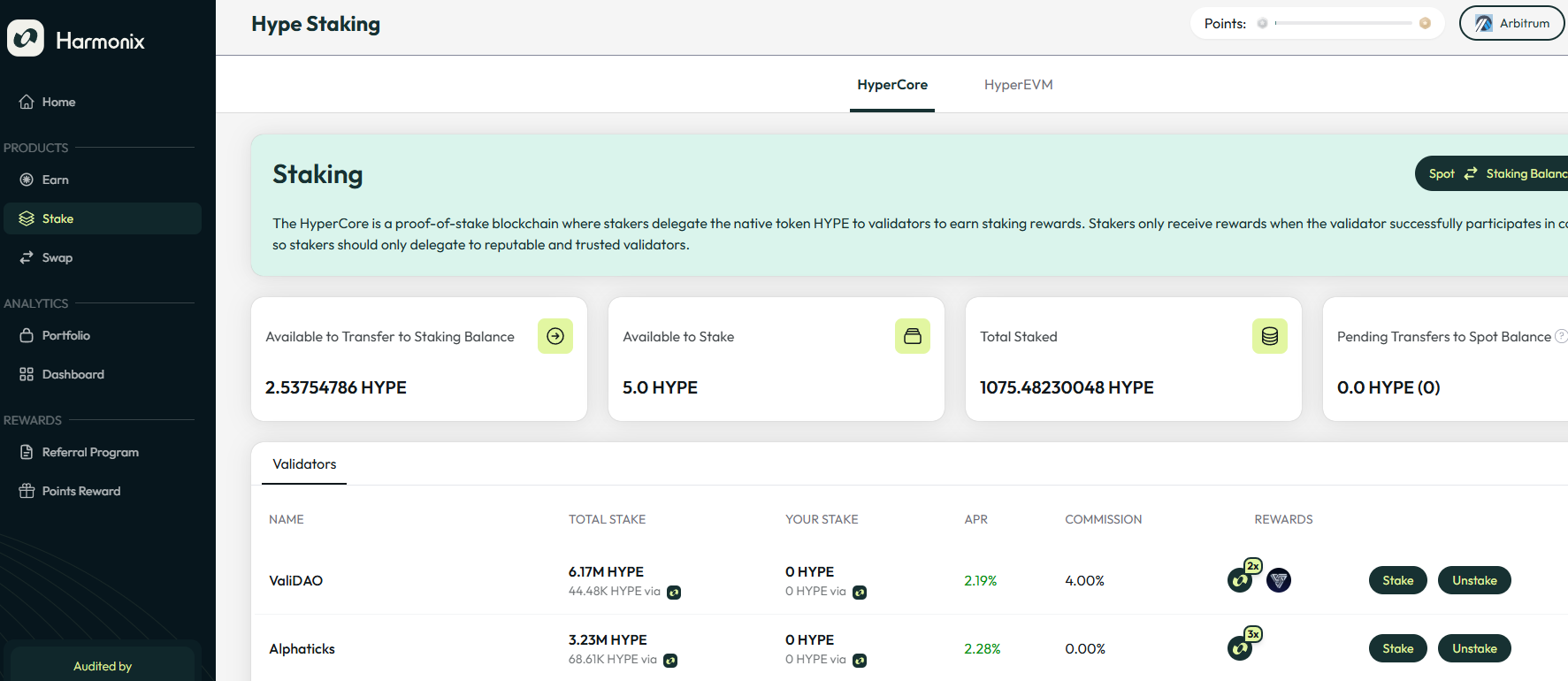Switch to the HyperEVM tab
This screenshot has width=1568, height=681.
[1018, 85]
